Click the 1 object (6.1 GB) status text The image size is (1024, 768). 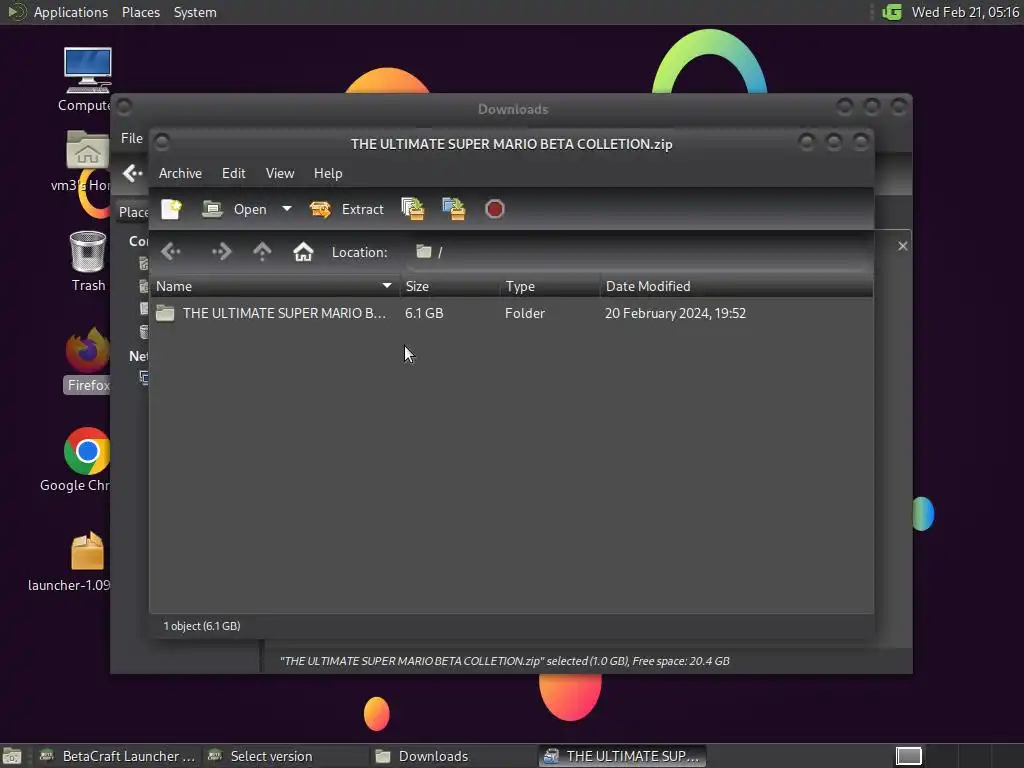[202, 626]
